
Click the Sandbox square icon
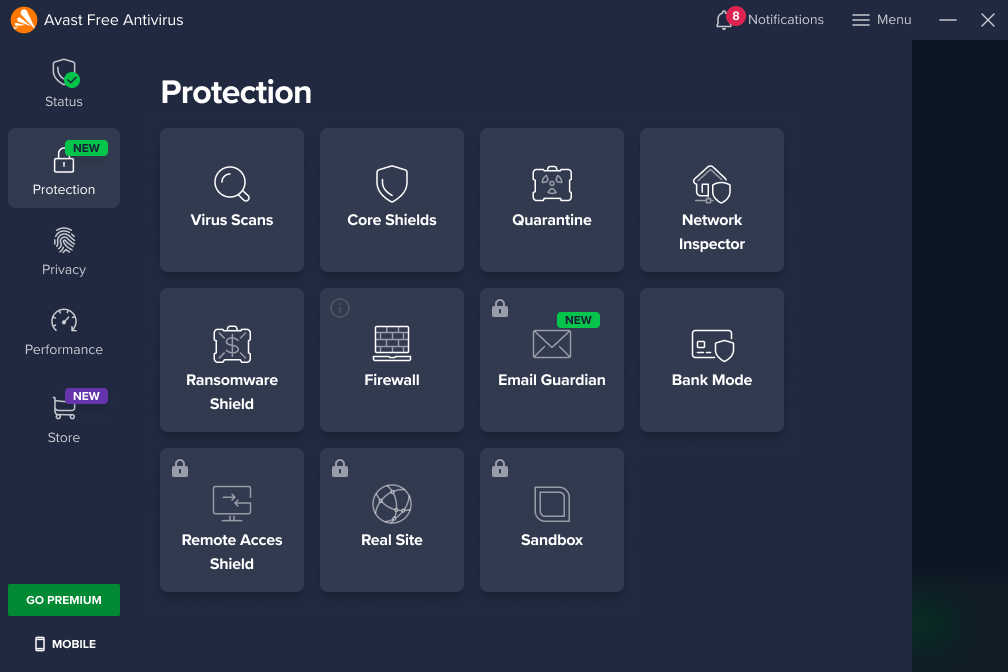(x=552, y=504)
